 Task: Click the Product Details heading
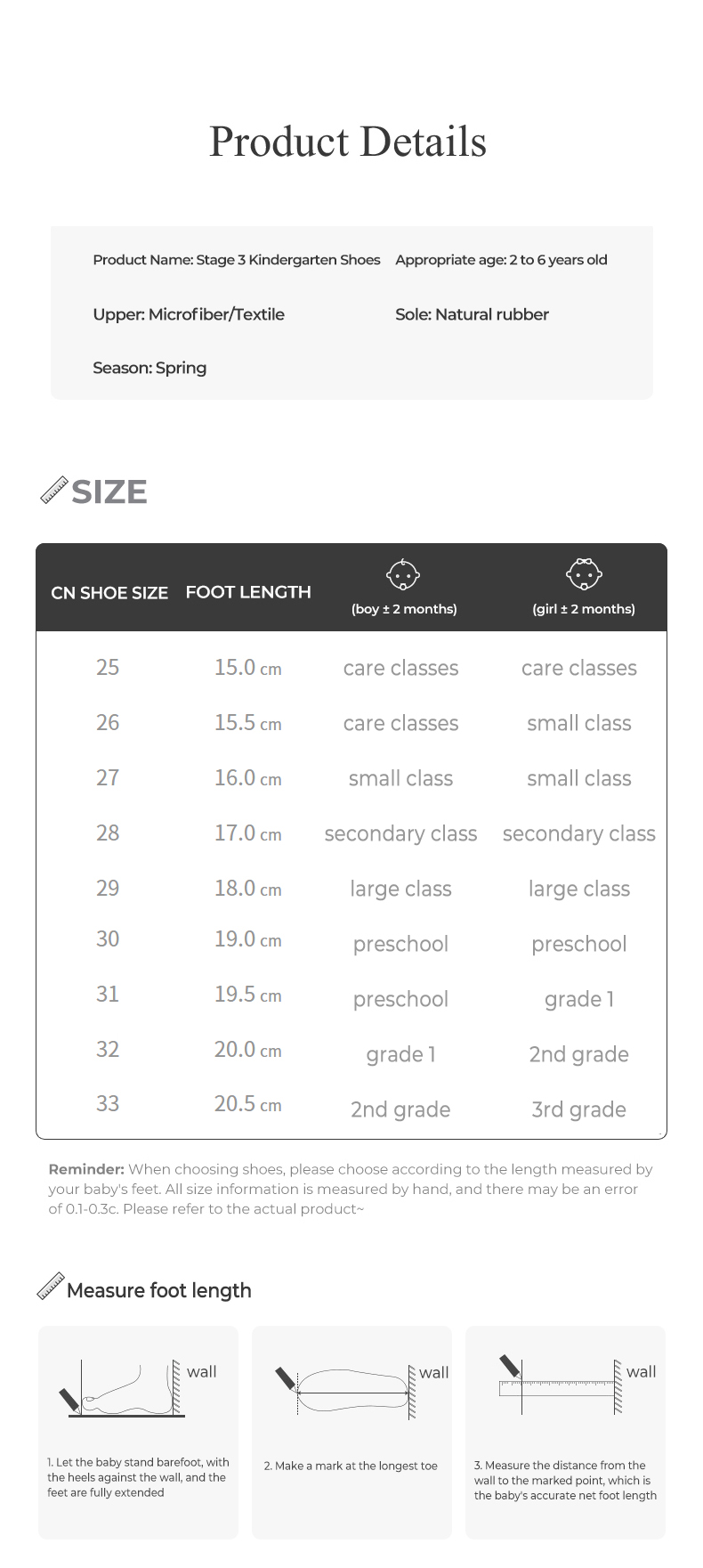pyautogui.click(x=348, y=142)
